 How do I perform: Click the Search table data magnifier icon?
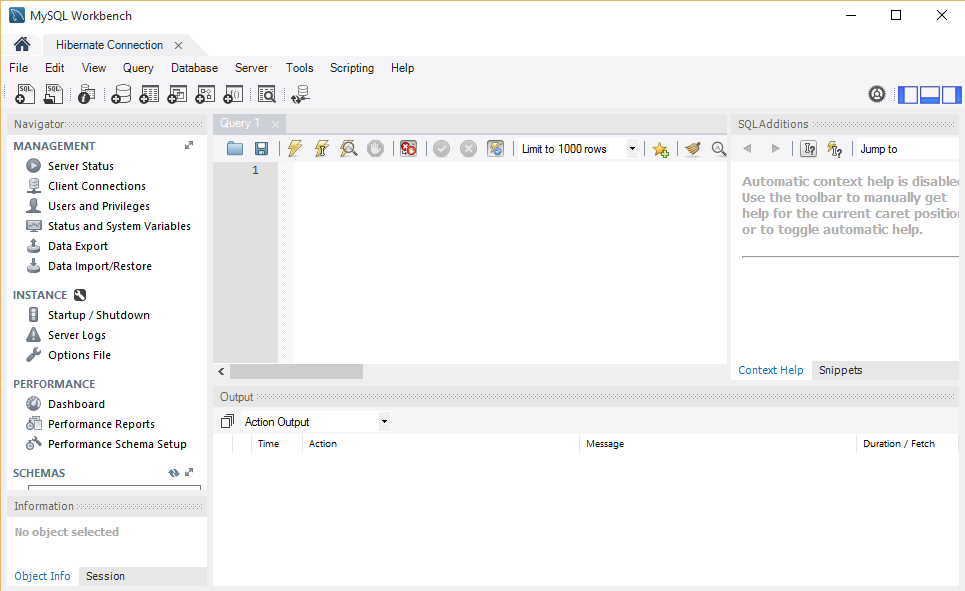coord(267,93)
